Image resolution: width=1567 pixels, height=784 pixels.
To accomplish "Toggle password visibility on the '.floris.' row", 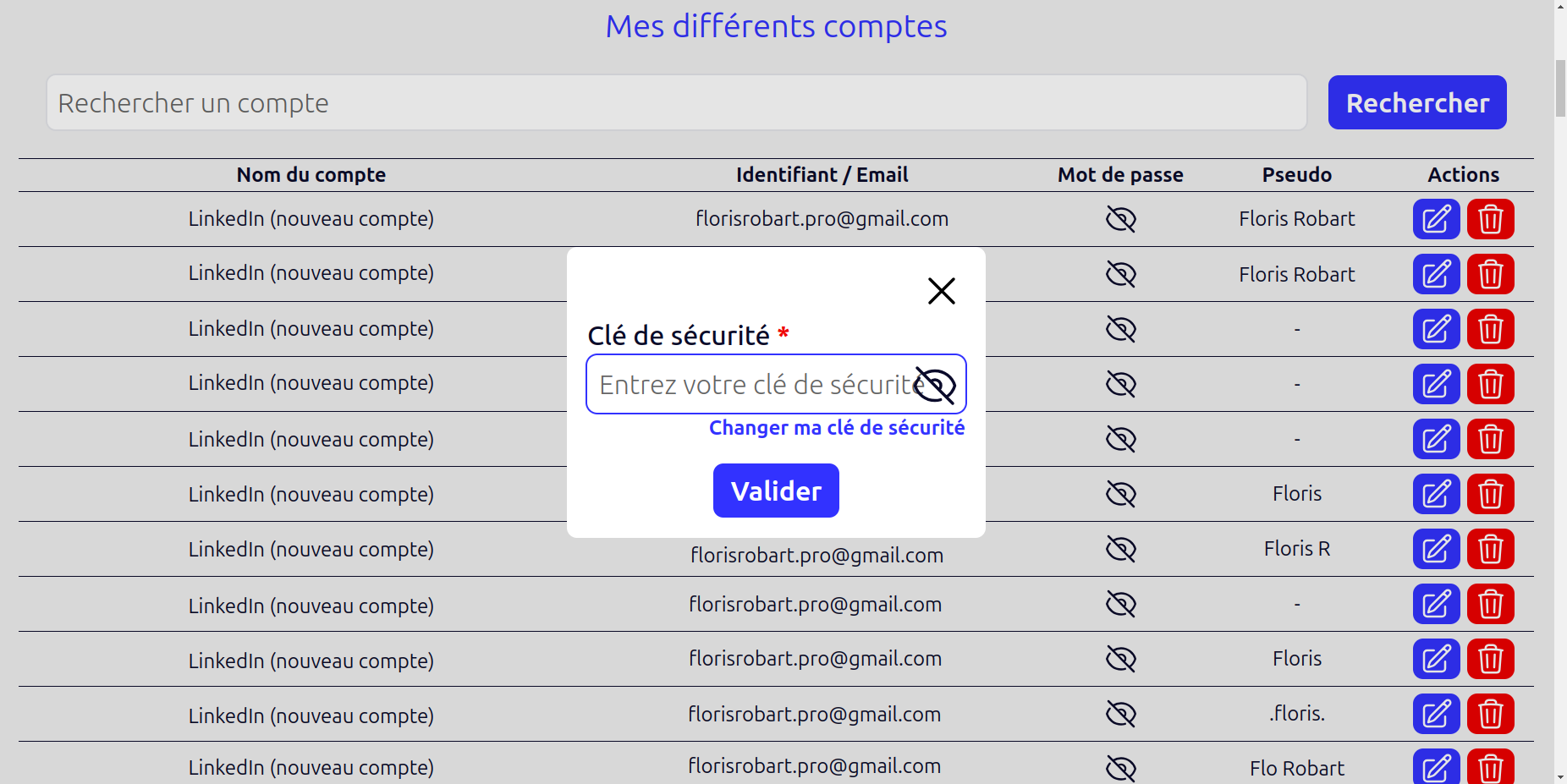I will pyautogui.click(x=1119, y=714).
